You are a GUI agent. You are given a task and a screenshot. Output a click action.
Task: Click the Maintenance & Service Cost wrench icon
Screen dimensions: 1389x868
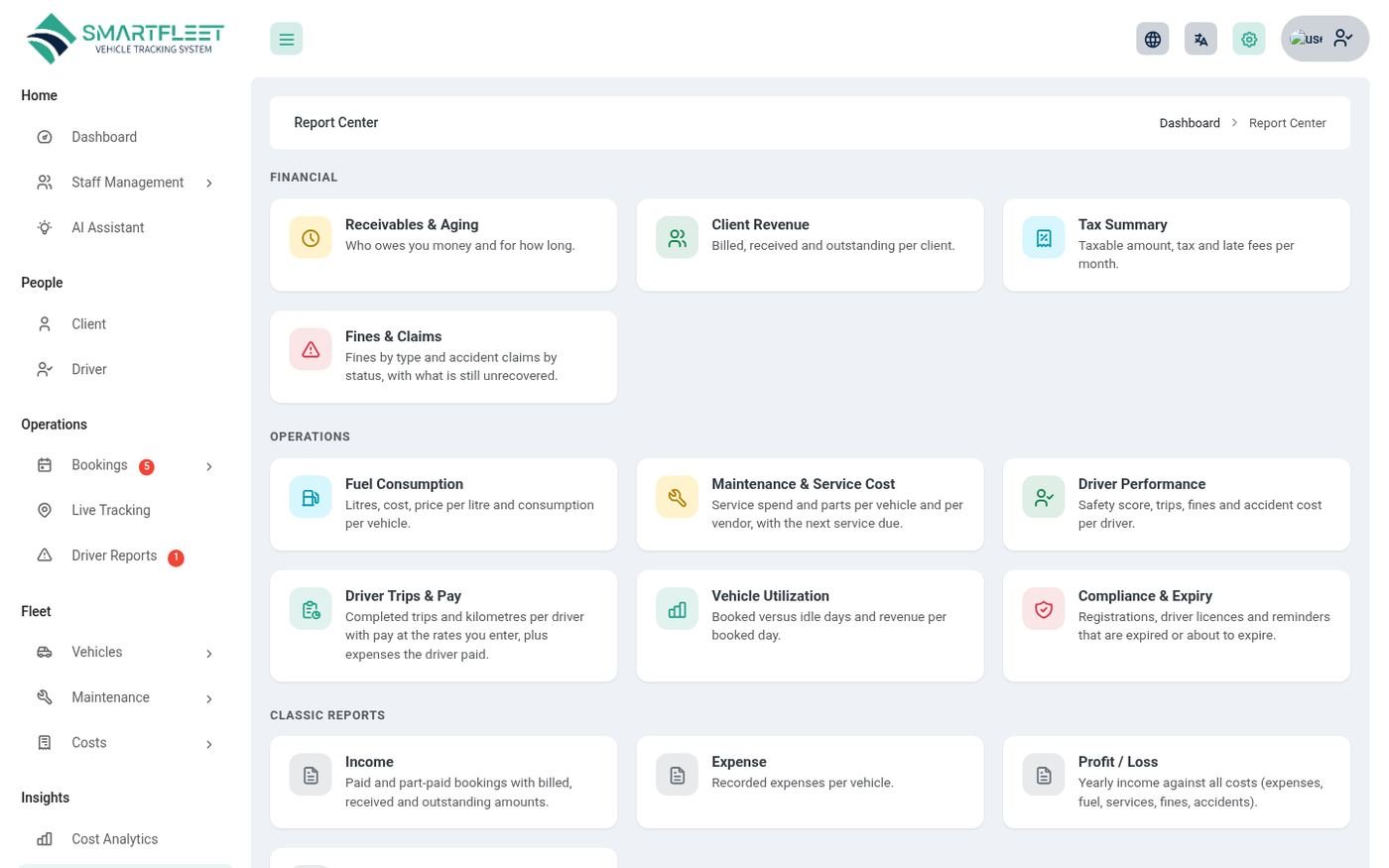tap(677, 497)
